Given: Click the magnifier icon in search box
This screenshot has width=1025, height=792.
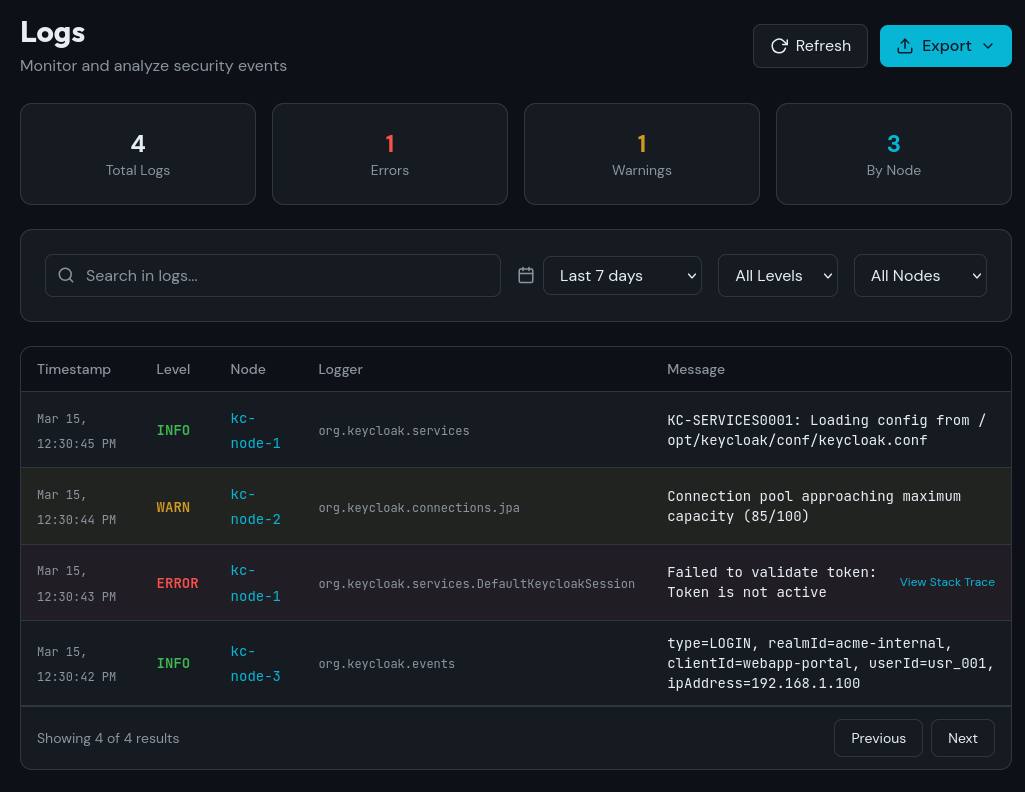Looking at the screenshot, I should pos(66,275).
